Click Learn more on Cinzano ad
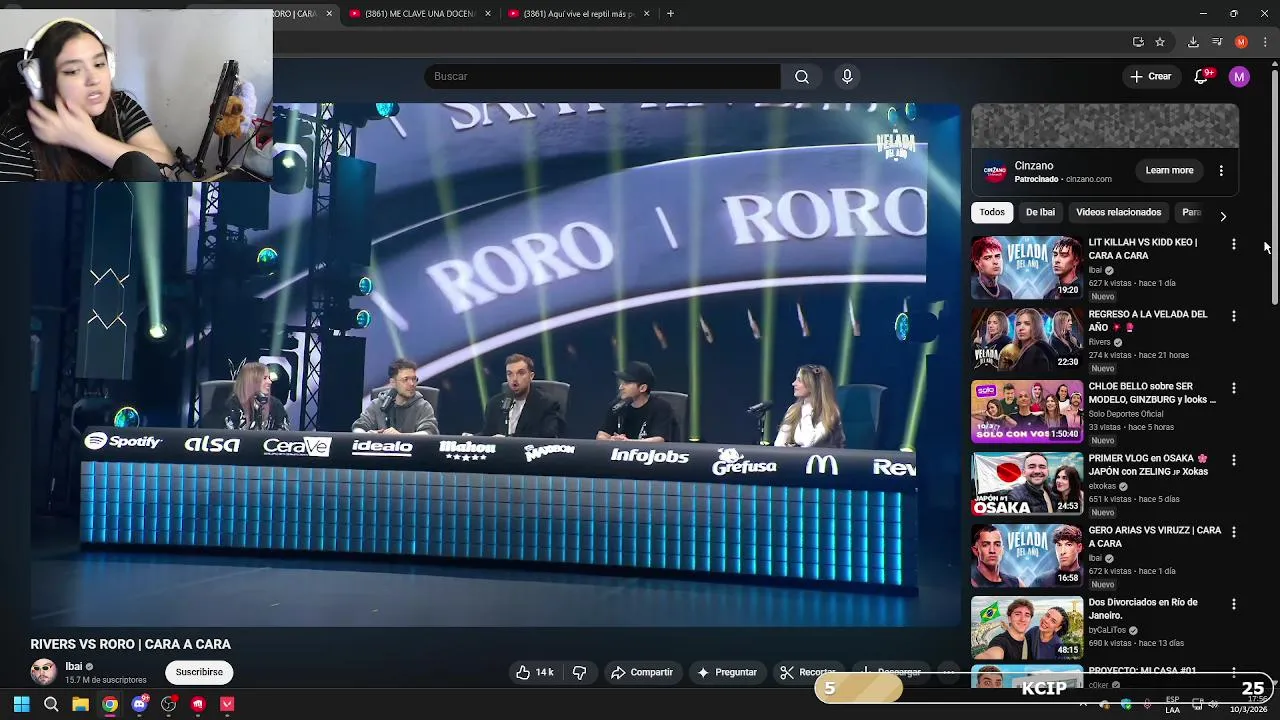 tap(1169, 170)
